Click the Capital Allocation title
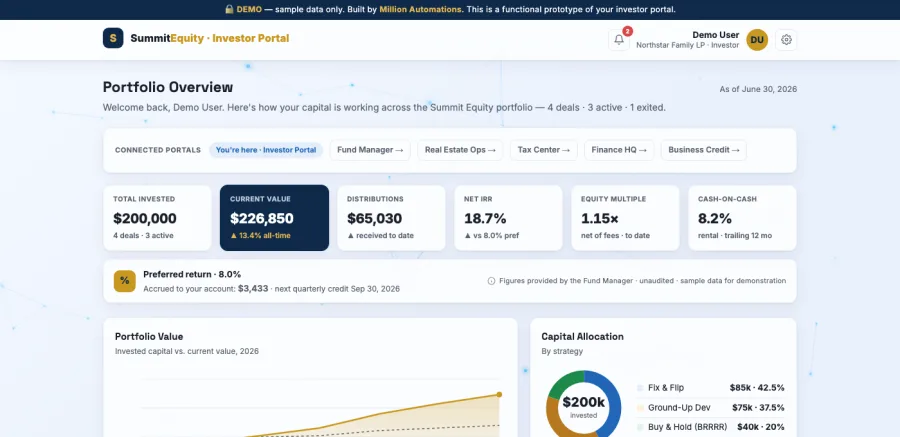 tap(583, 337)
